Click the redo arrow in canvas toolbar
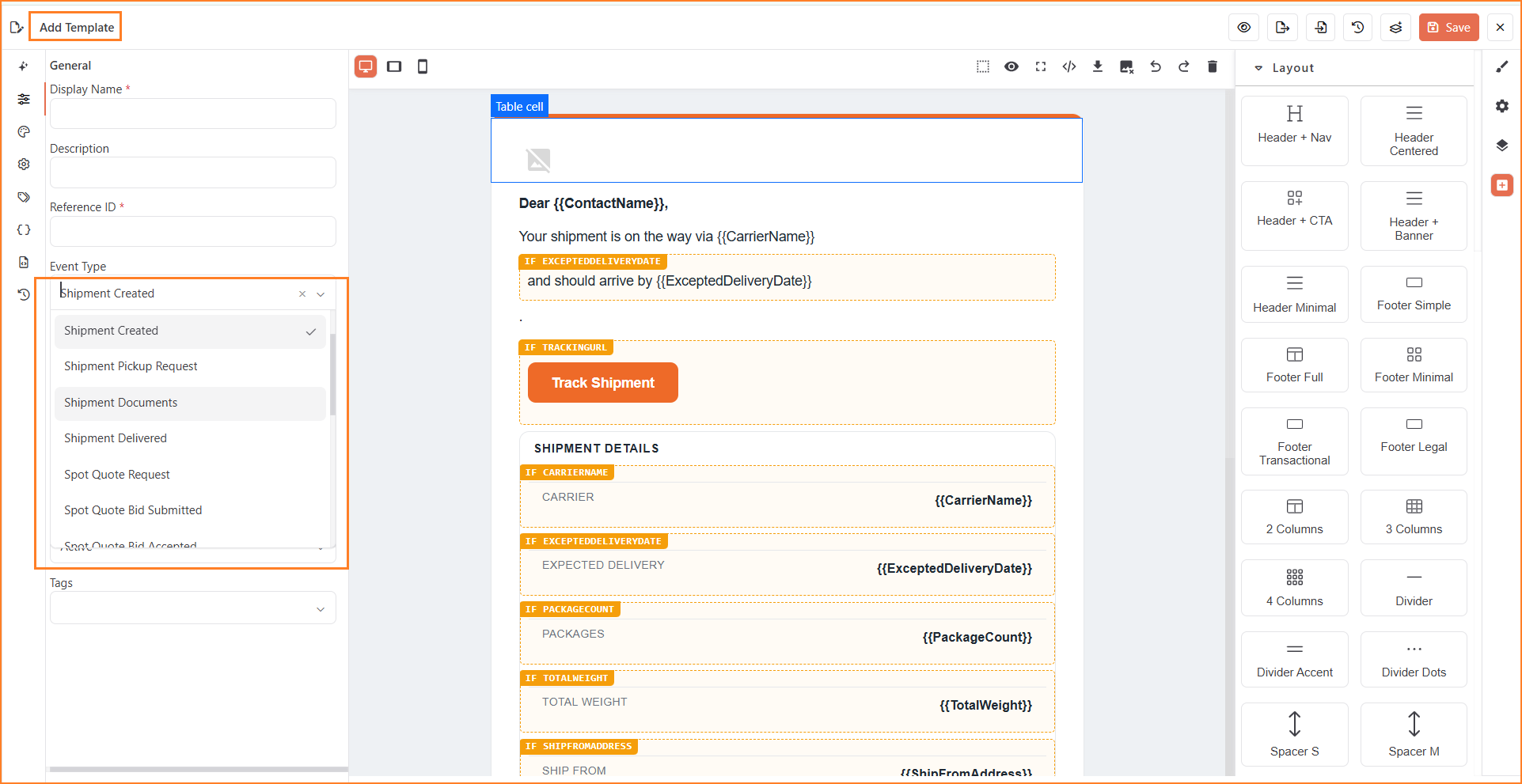Image resolution: width=1522 pixels, height=784 pixels. pos(1184,66)
